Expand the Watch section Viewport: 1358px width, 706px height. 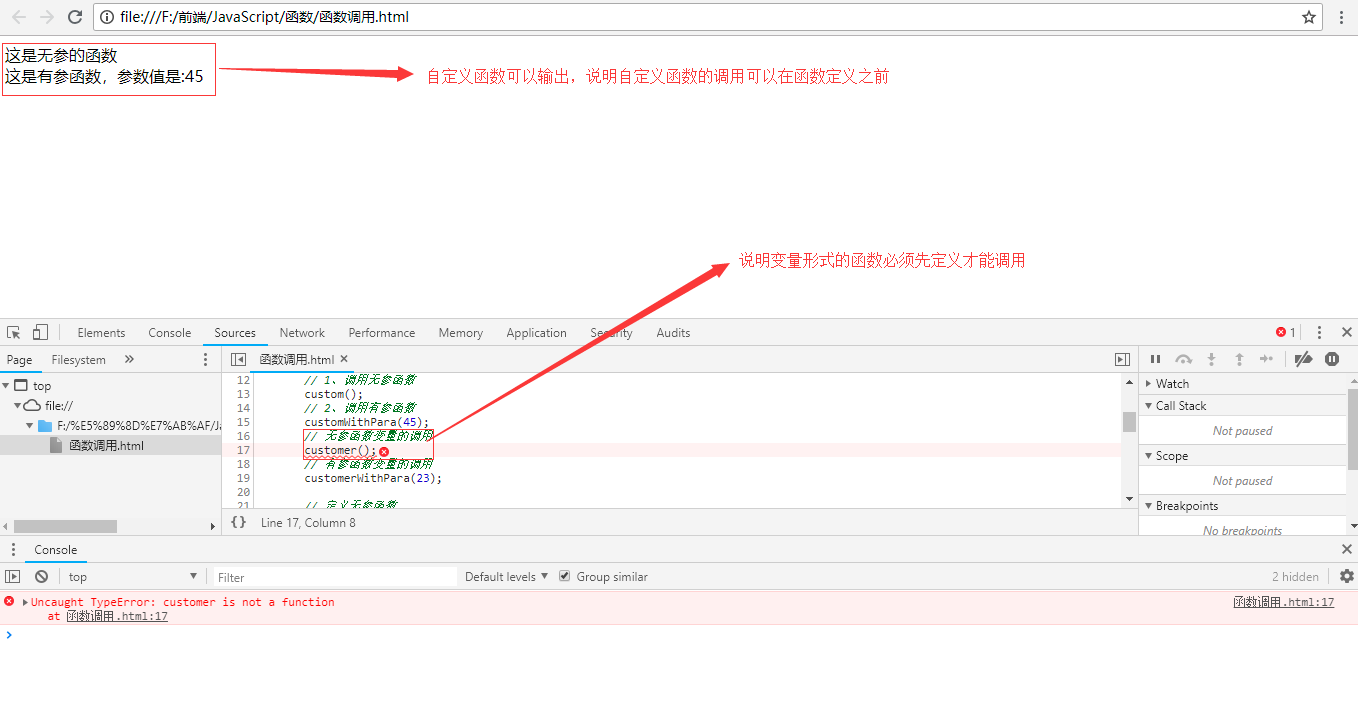[x=1148, y=384]
